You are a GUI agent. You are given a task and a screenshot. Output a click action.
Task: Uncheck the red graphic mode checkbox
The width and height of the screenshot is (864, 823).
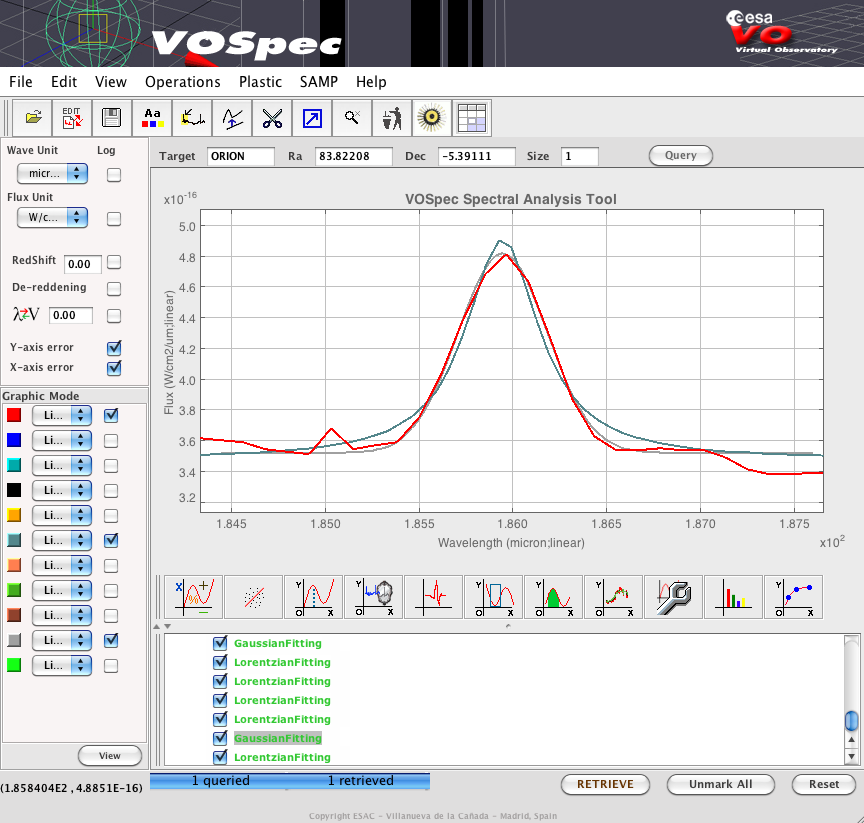click(x=111, y=415)
